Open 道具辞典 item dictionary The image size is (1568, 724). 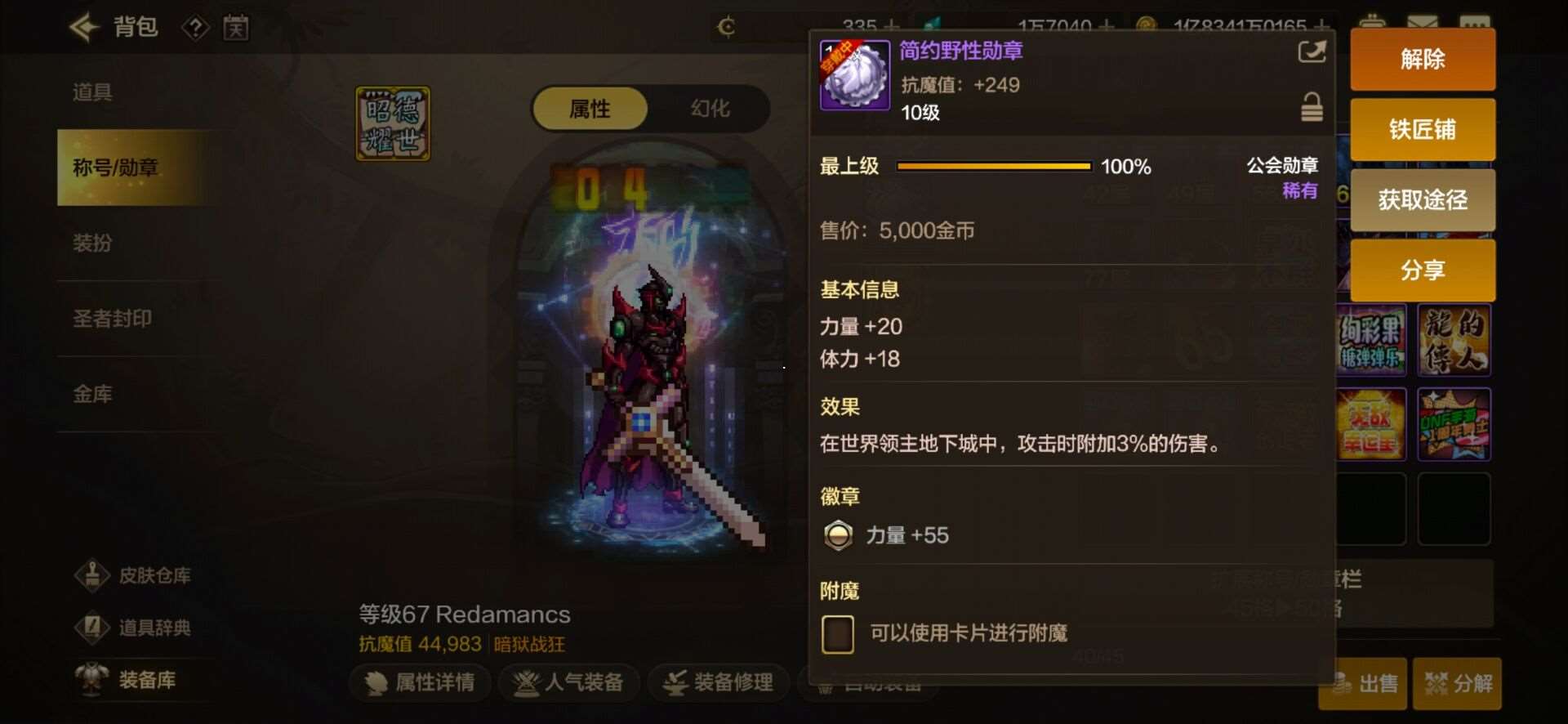[133, 628]
